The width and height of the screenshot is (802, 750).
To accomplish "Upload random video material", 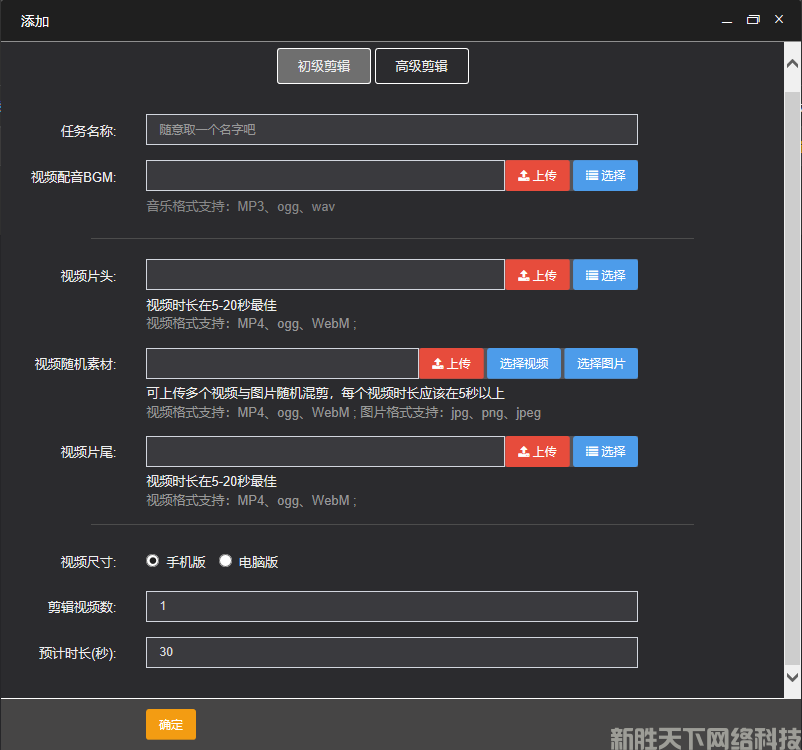I will (451, 363).
